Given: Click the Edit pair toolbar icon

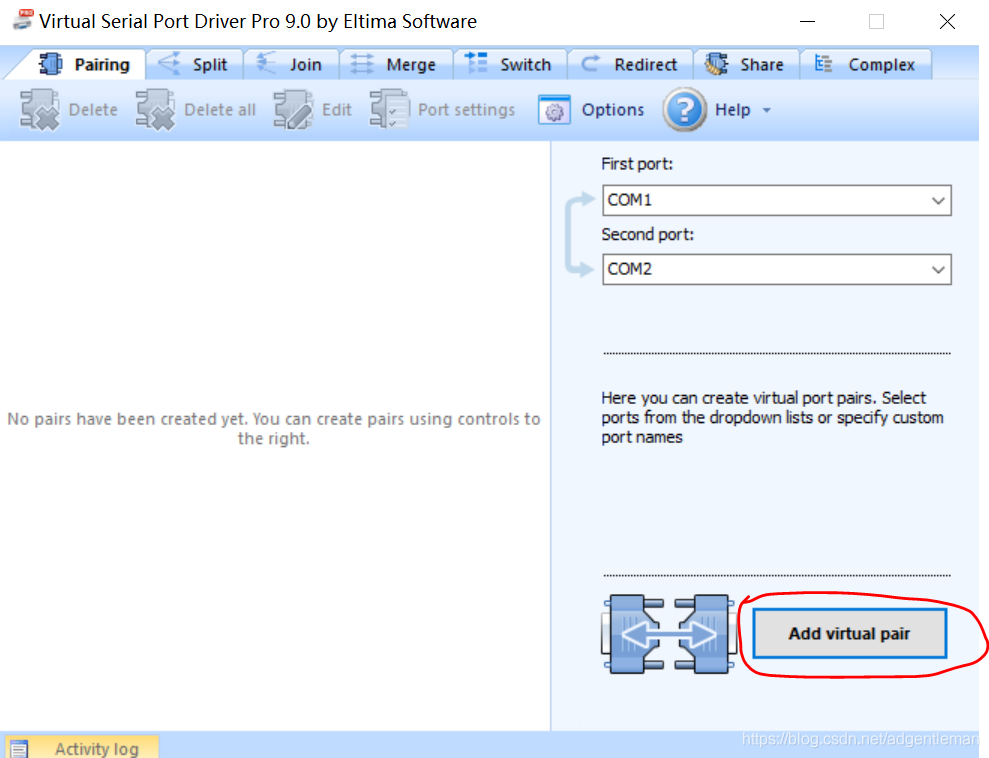Looking at the screenshot, I should (293, 110).
